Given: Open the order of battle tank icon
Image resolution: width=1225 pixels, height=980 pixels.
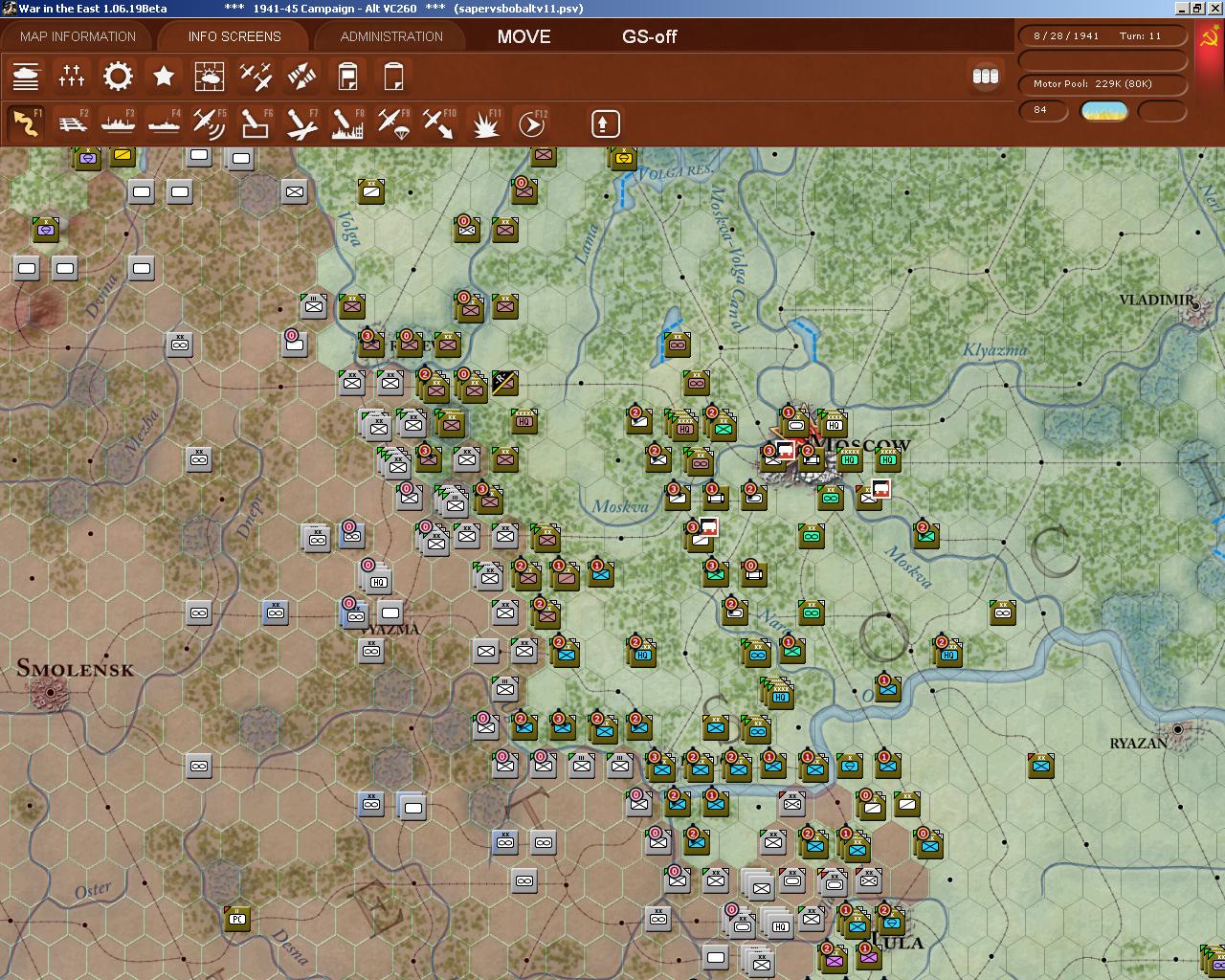Looking at the screenshot, I should 26,77.
